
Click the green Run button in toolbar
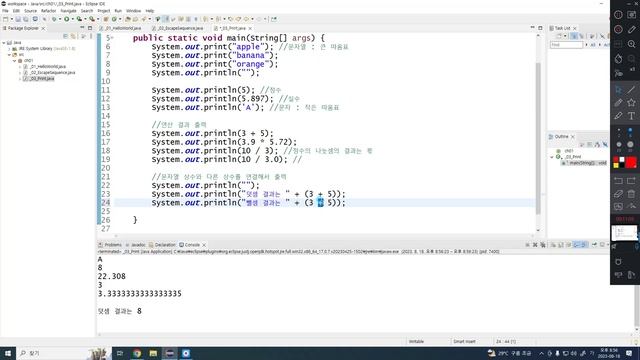coord(66,19)
